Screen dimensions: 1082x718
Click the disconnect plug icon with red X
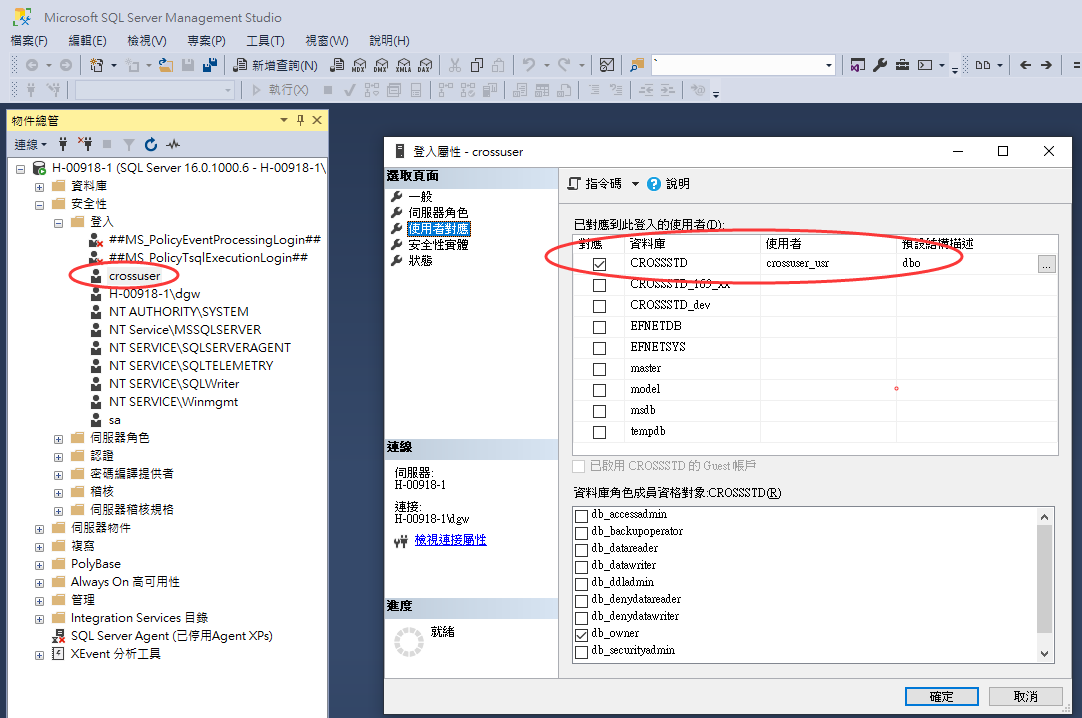(x=86, y=144)
